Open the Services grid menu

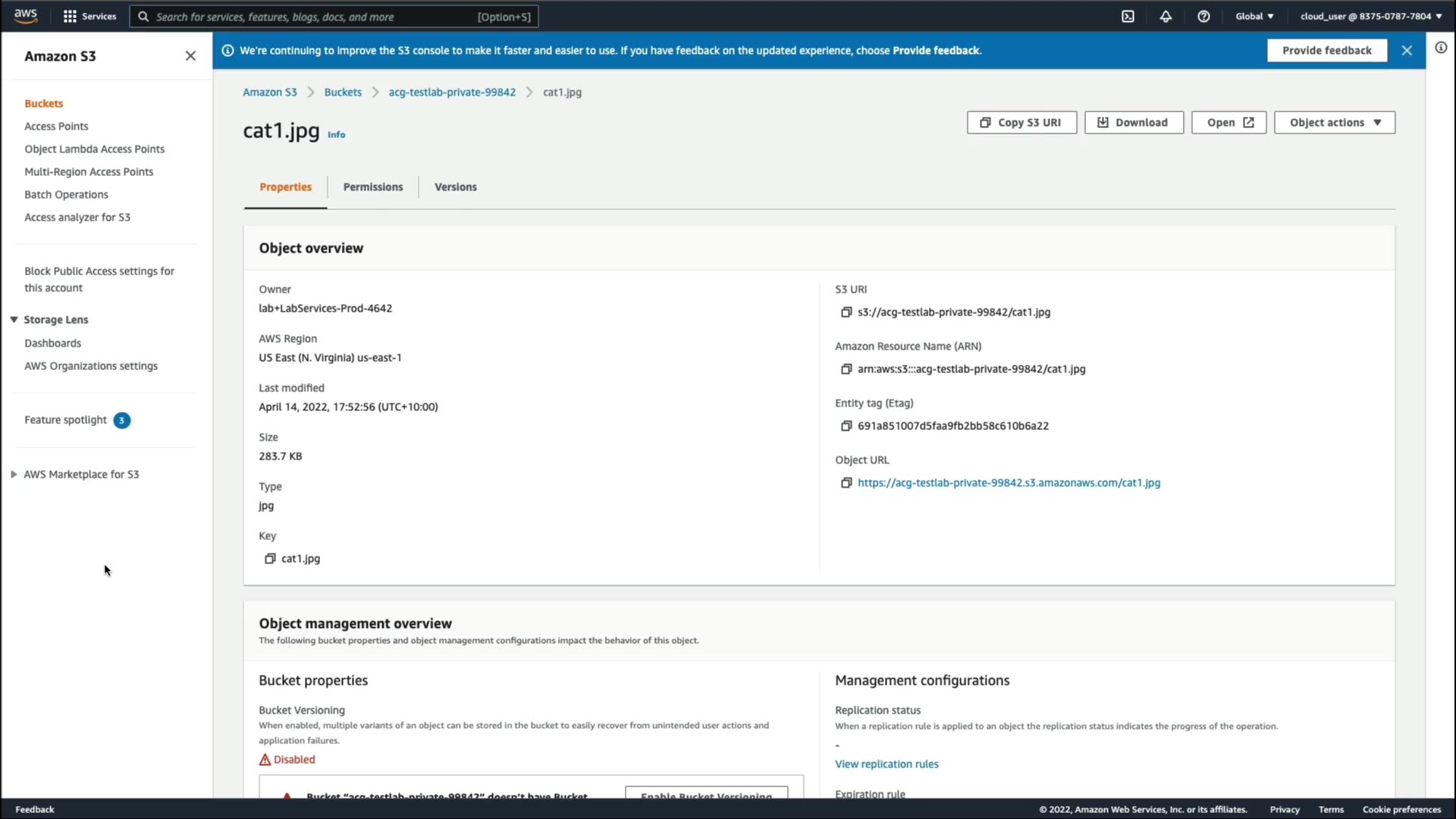(x=70, y=16)
